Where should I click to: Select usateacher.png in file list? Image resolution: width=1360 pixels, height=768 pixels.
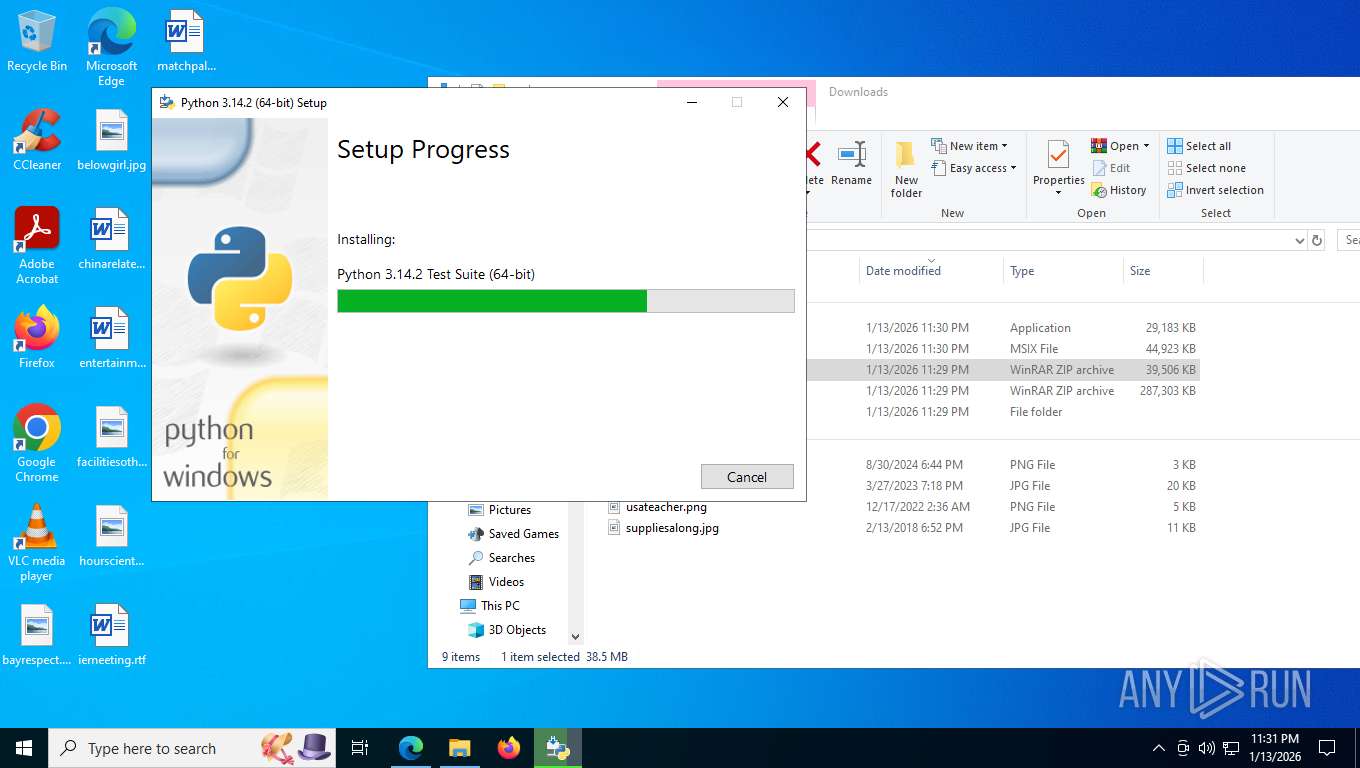(657, 507)
